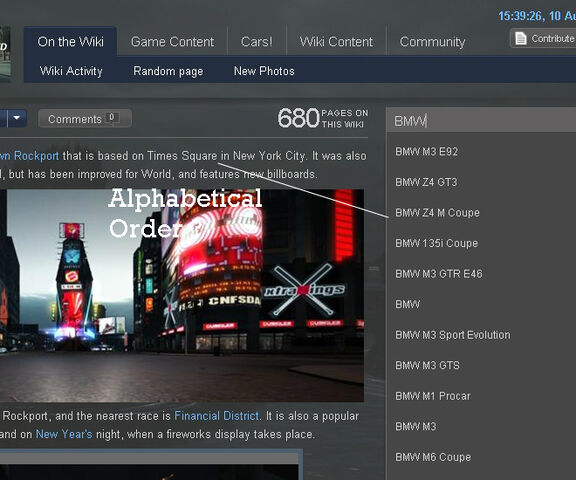Viewport: 576px width, 480px height.
Task: Open the edit dropdown arrow beside Comments
Action: click(17, 118)
